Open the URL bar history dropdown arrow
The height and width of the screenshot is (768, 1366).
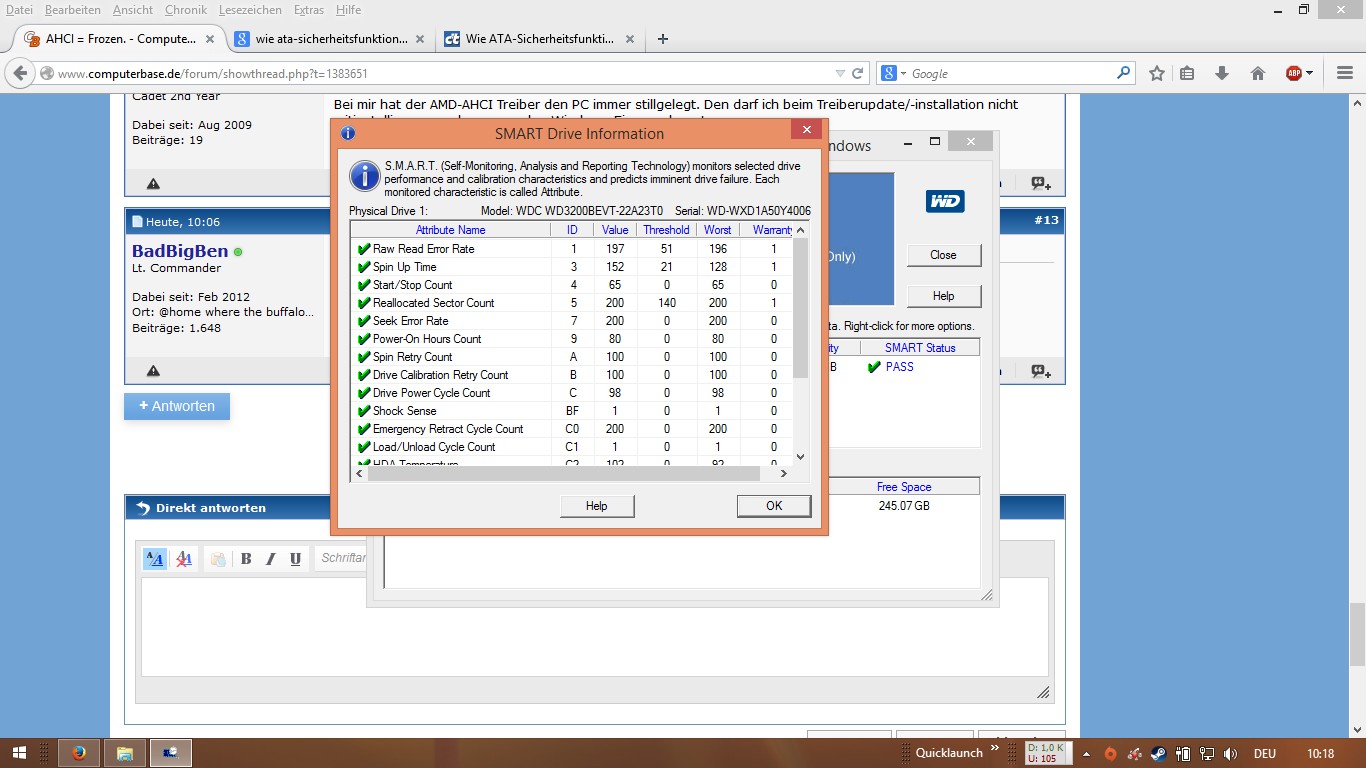coord(840,73)
